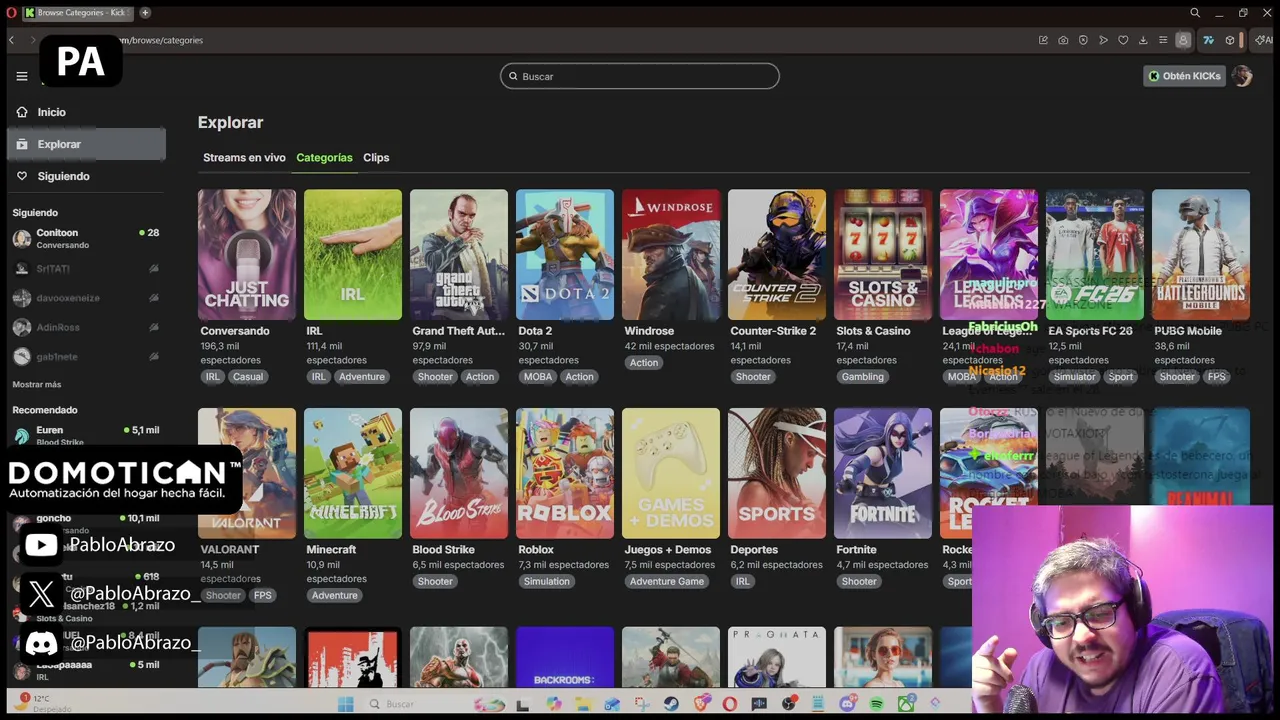The width and height of the screenshot is (1280, 720).
Task: Click the browser tab search magnifier
Action: (x=1195, y=13)
